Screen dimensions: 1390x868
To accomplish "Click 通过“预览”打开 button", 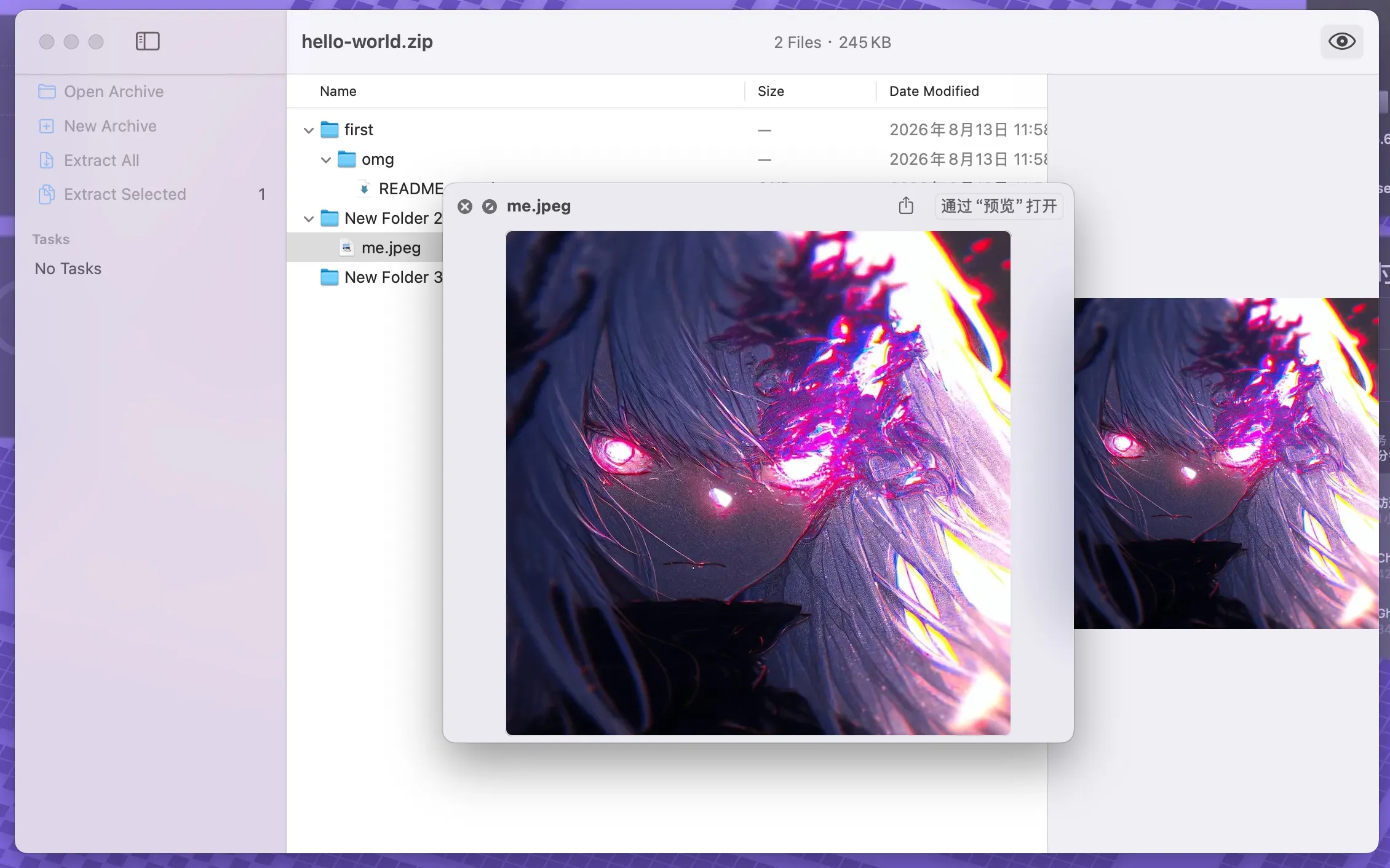I will (999, 206).
